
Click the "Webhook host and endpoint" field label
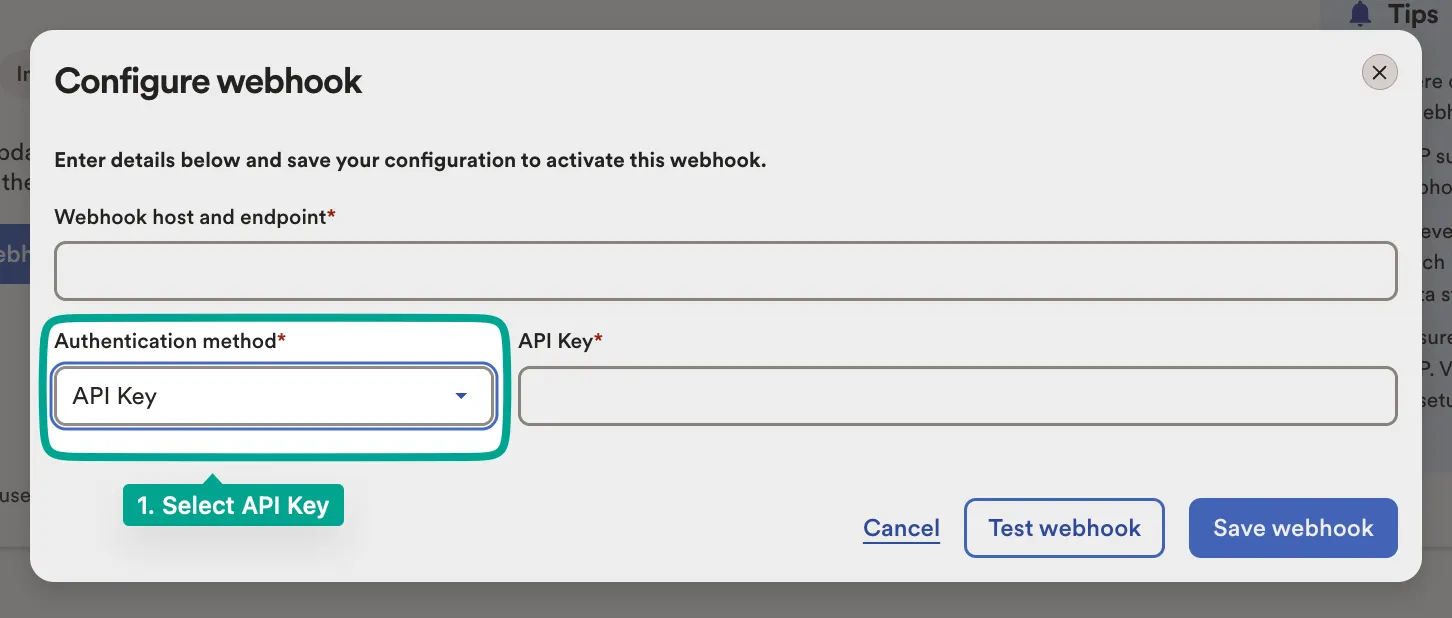[x=190, y=217]
